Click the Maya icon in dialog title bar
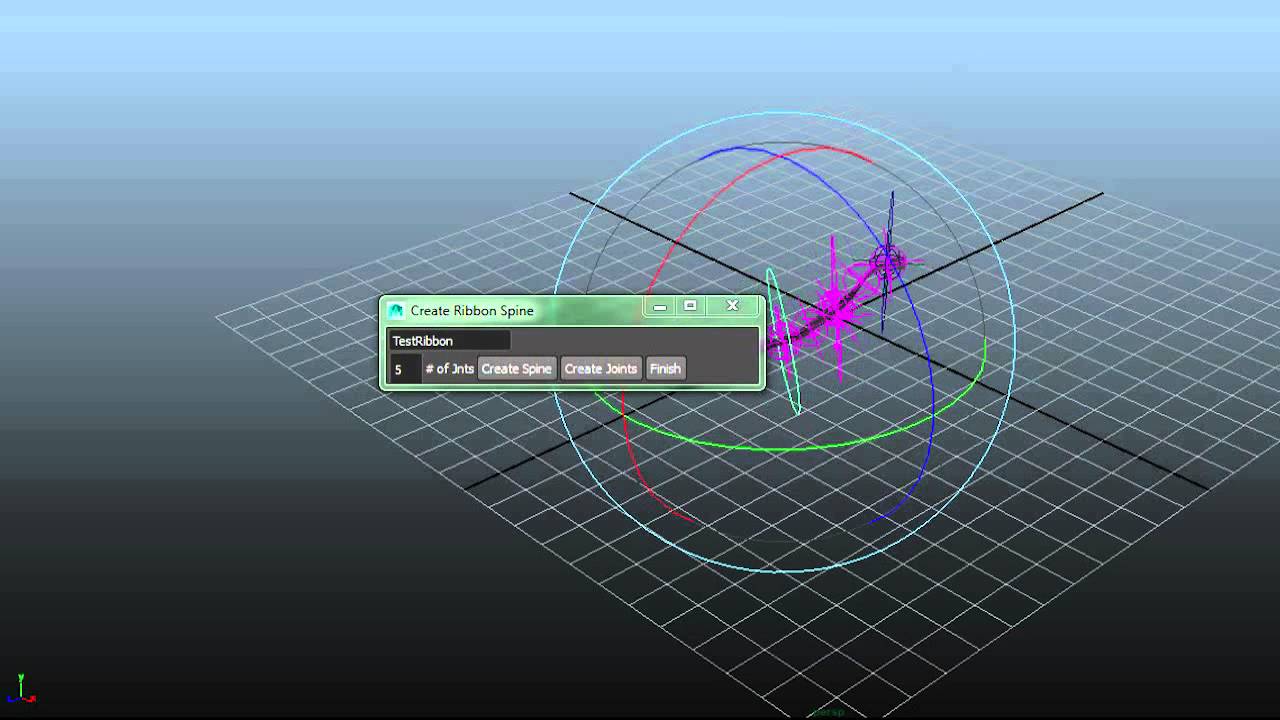 (396, 311)
